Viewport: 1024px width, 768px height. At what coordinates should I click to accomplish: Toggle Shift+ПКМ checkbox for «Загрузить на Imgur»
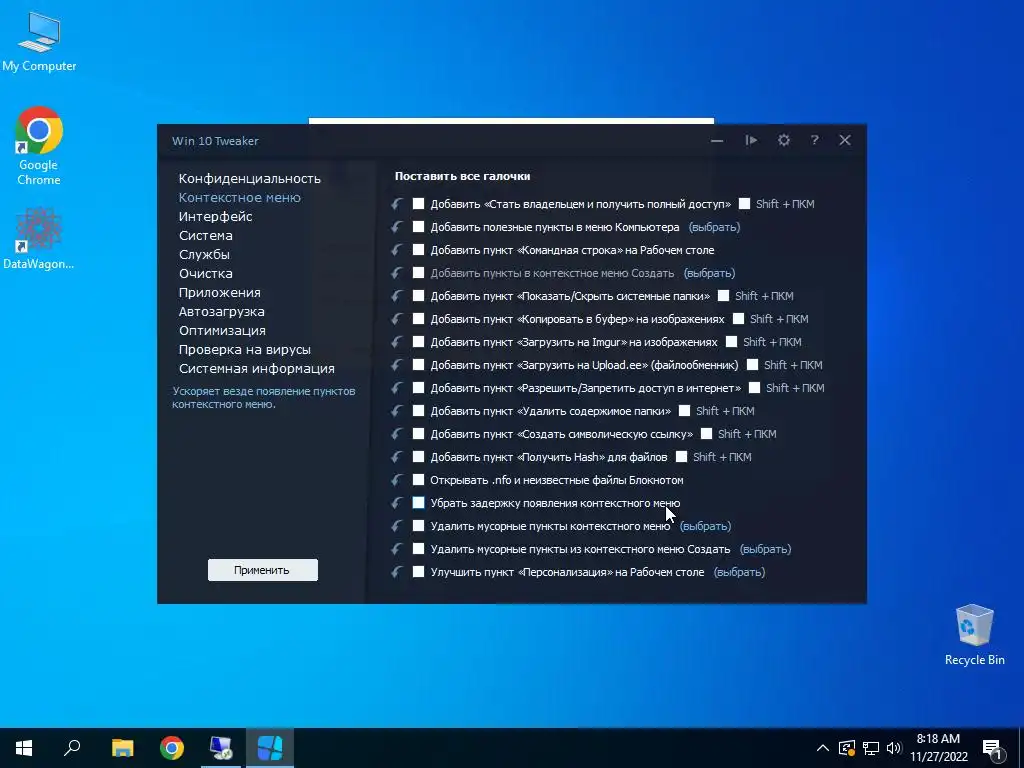(731, 342)
